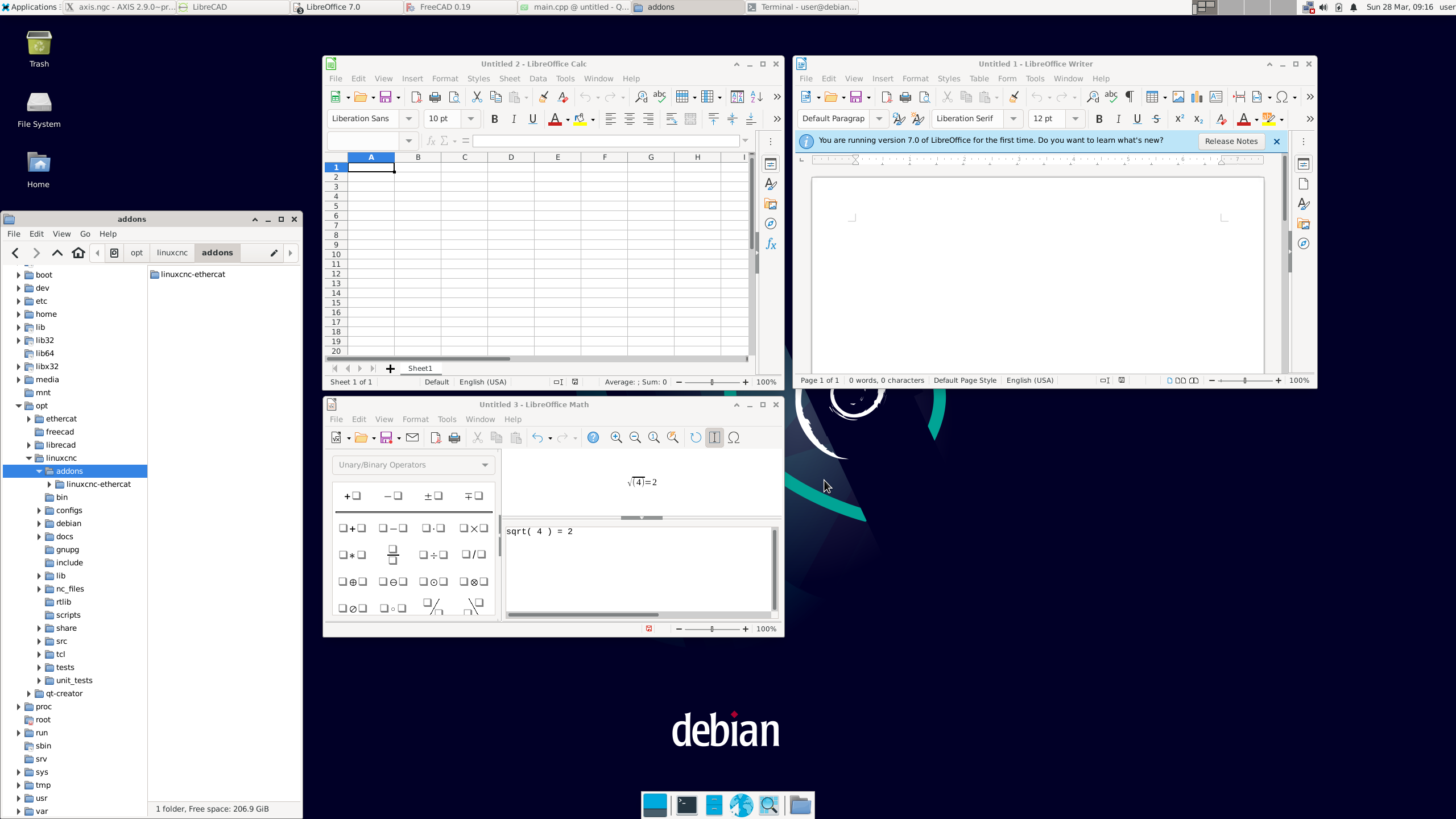Toggle Bold in Writer formatting bar
Image resolution: width=1456 pixels, height=819 pixels.
pyautogui.click(x=1099, y=119)
